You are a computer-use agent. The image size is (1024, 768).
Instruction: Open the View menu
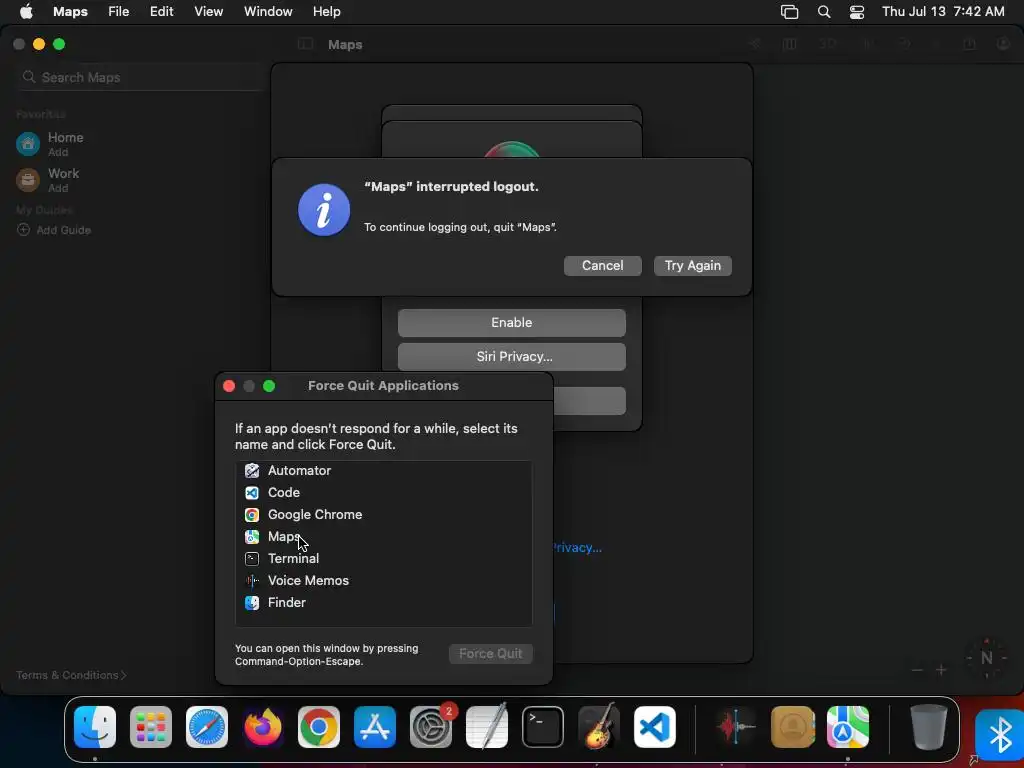208,12
